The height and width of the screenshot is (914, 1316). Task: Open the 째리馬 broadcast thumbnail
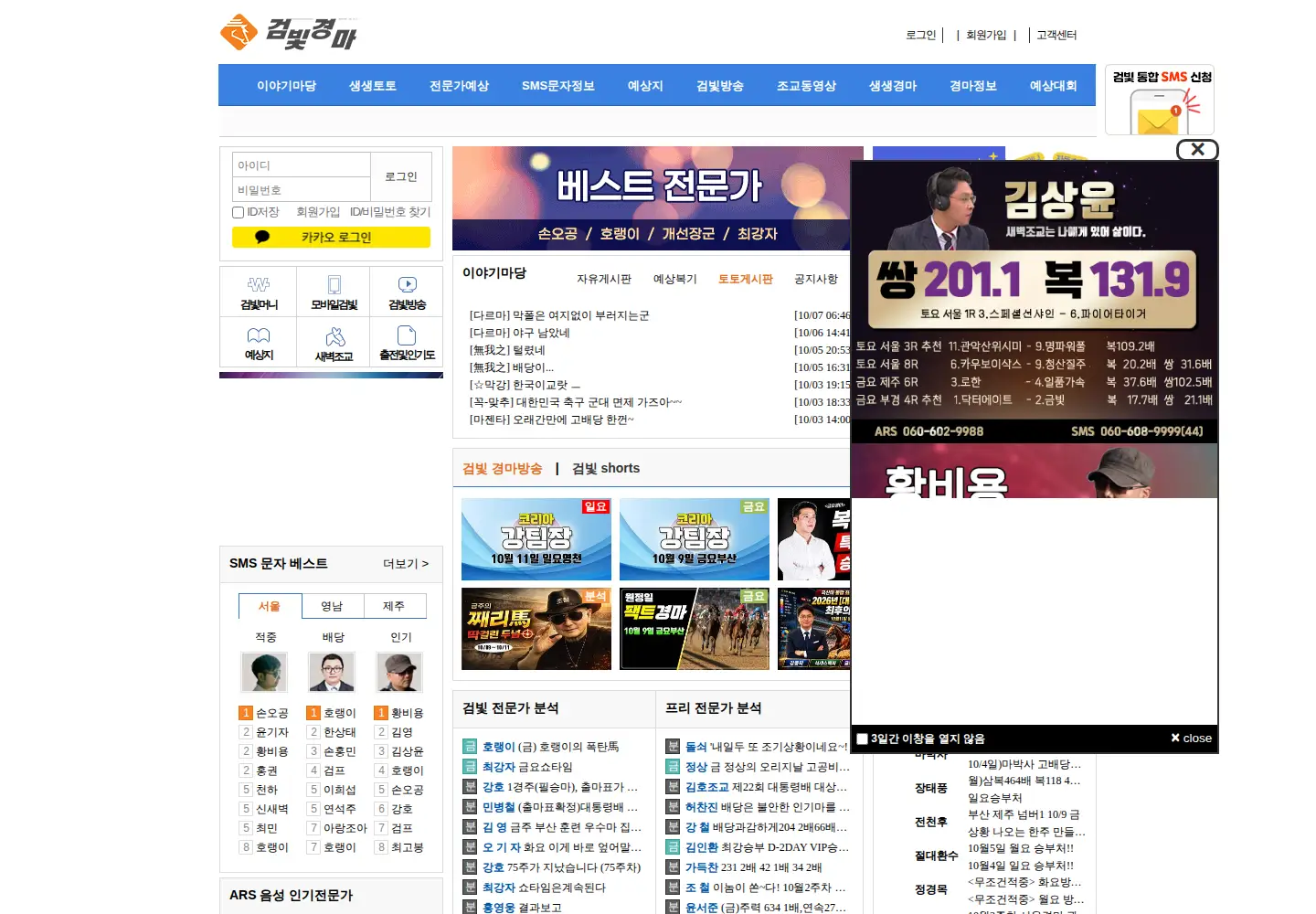pos(536,629)
